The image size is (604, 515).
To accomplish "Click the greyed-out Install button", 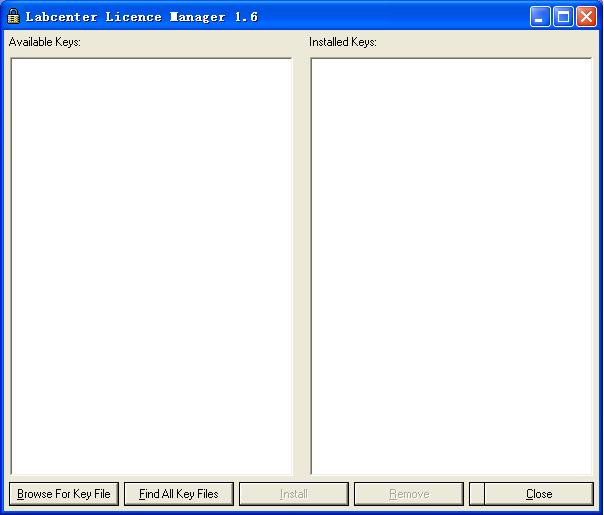I will (x=294, y=494).
